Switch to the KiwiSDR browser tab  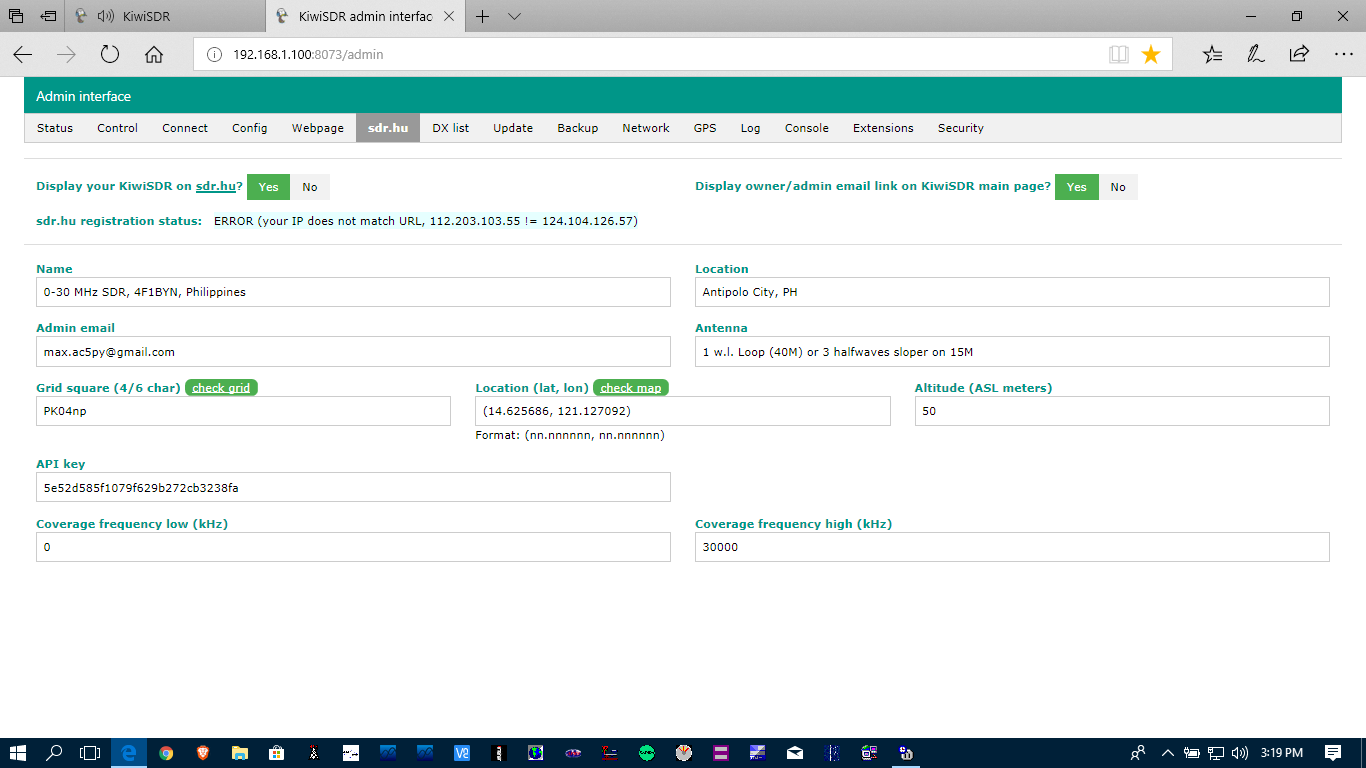[167, 16]
